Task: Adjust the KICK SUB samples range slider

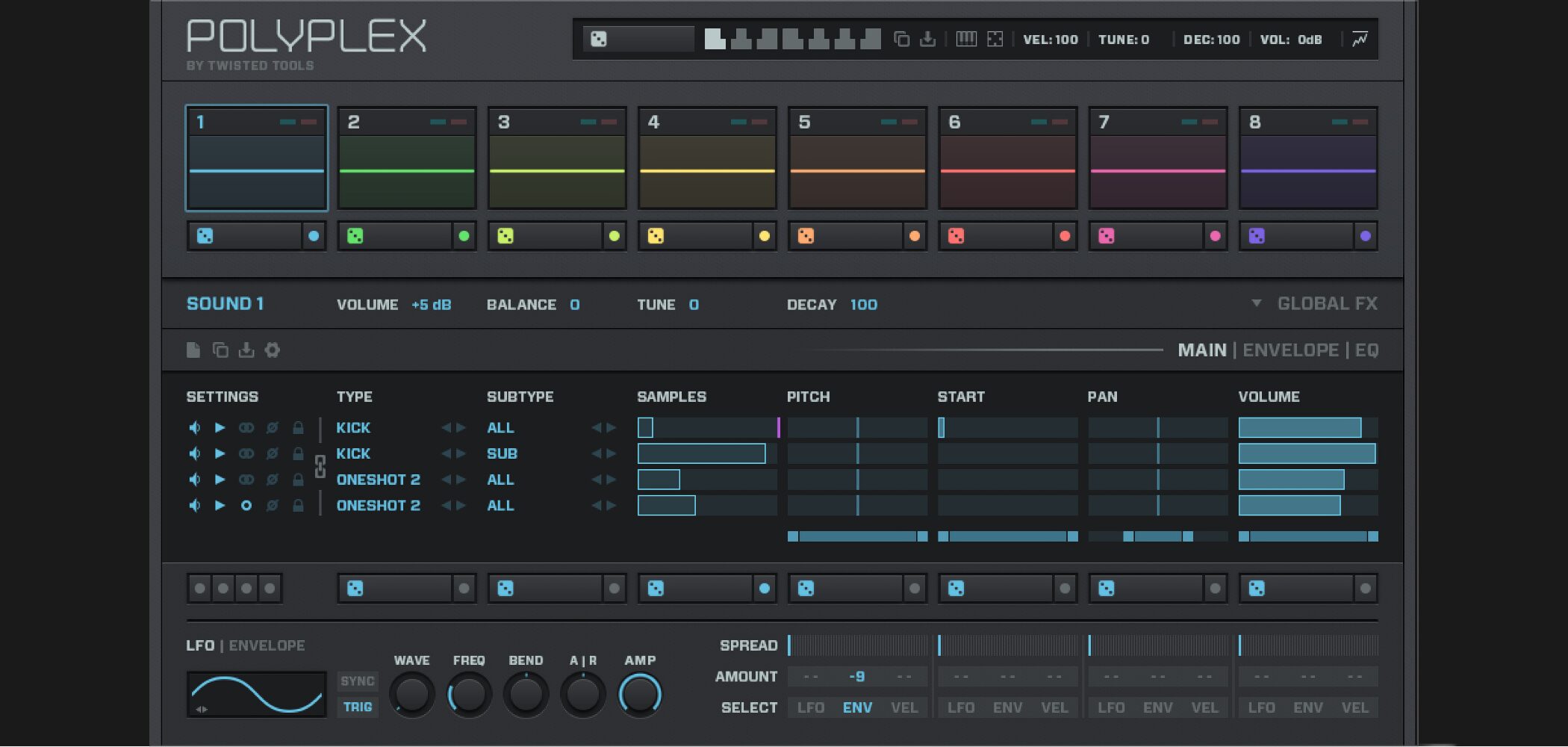Action: (x=707, y=453)
